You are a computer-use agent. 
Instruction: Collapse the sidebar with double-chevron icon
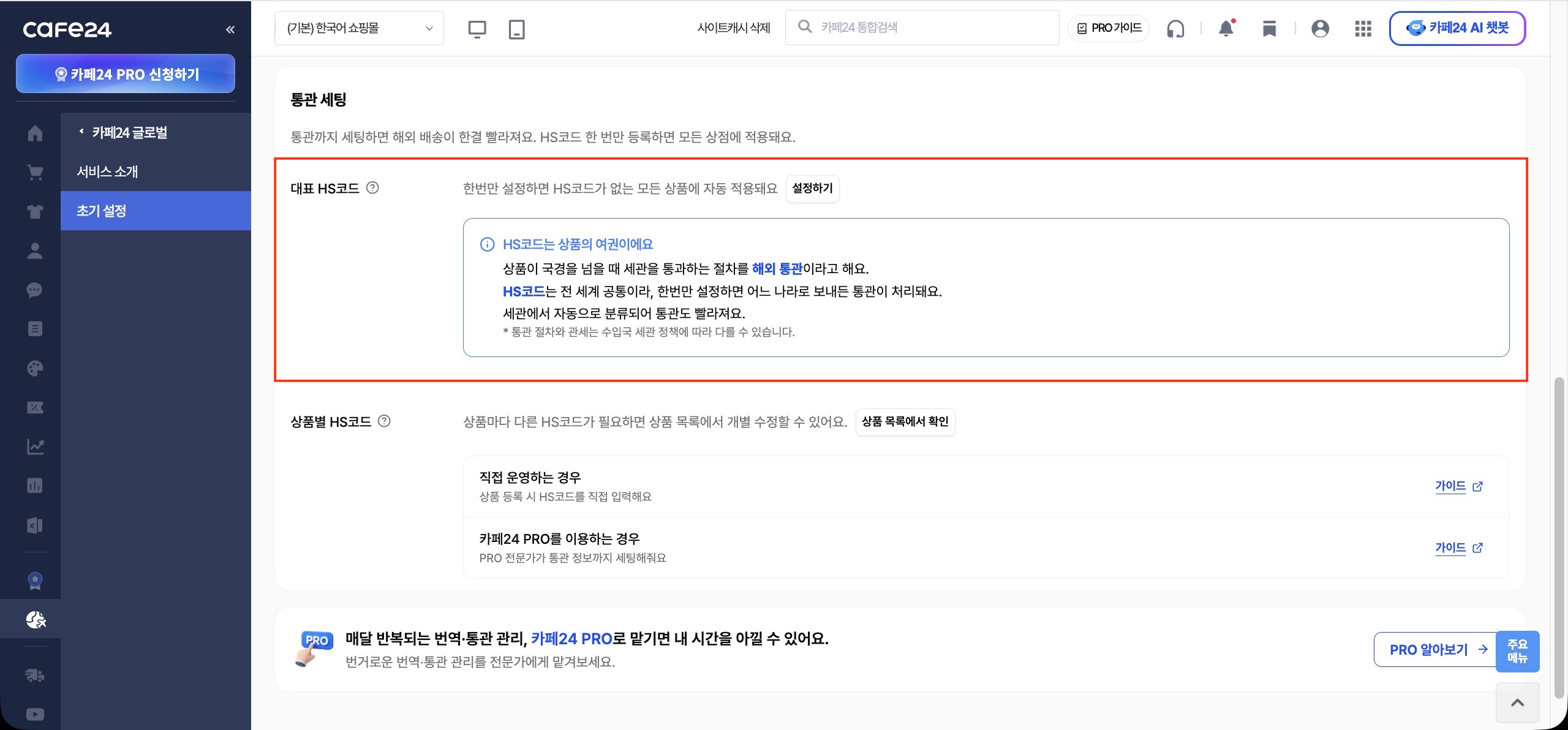[230, 29]
